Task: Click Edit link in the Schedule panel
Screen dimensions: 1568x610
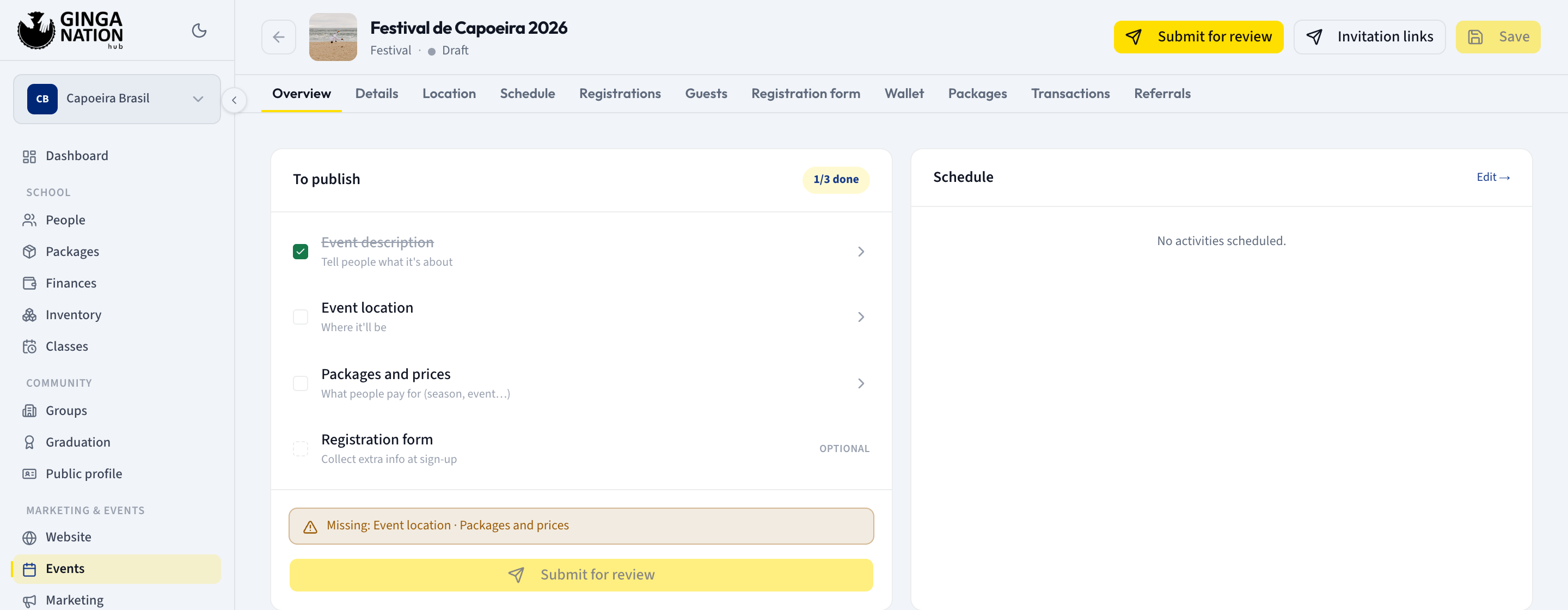Action: point(1492,177)
